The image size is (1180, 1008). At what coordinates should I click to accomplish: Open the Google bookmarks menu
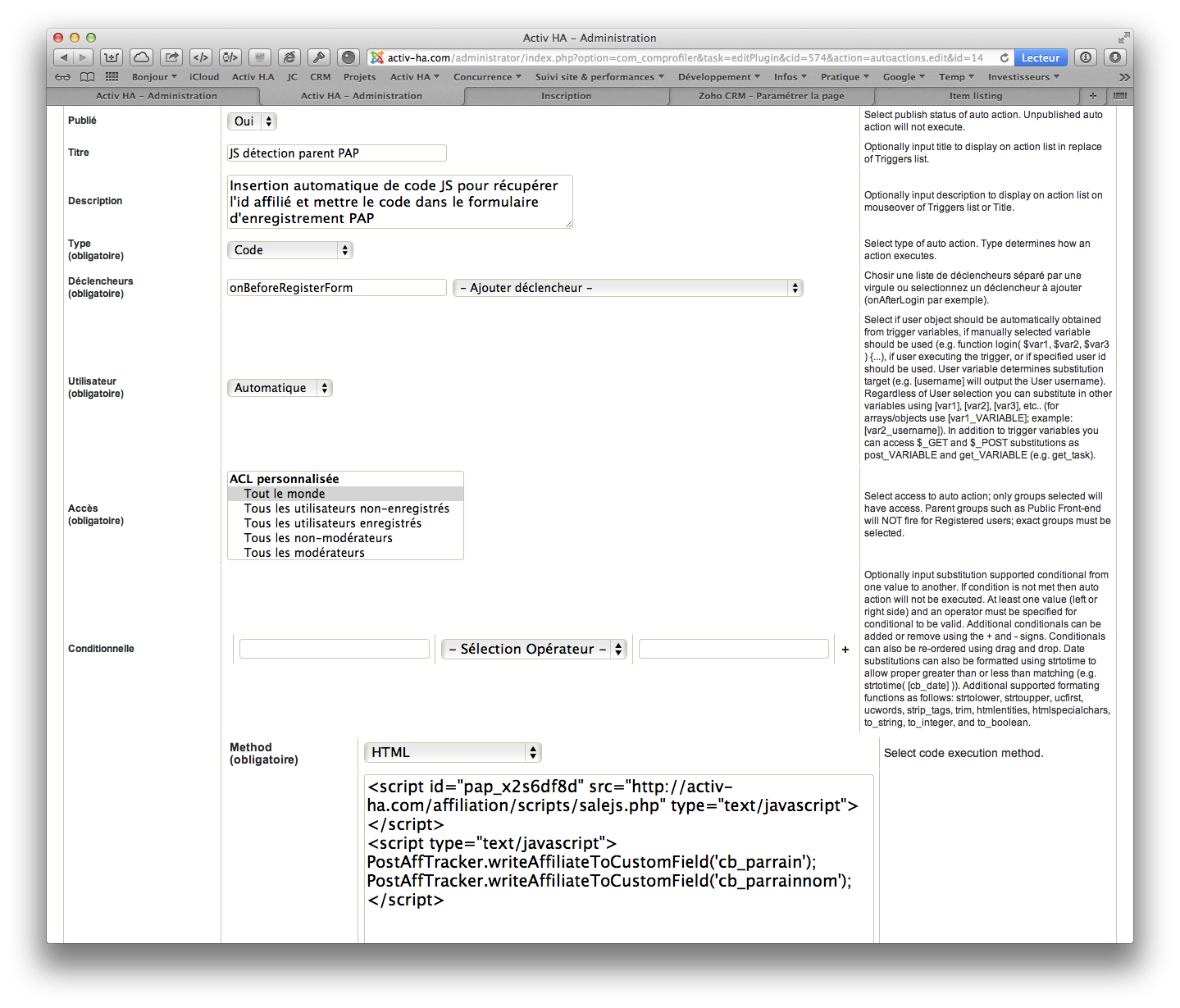pyautogui.click(x=904, y=77)
